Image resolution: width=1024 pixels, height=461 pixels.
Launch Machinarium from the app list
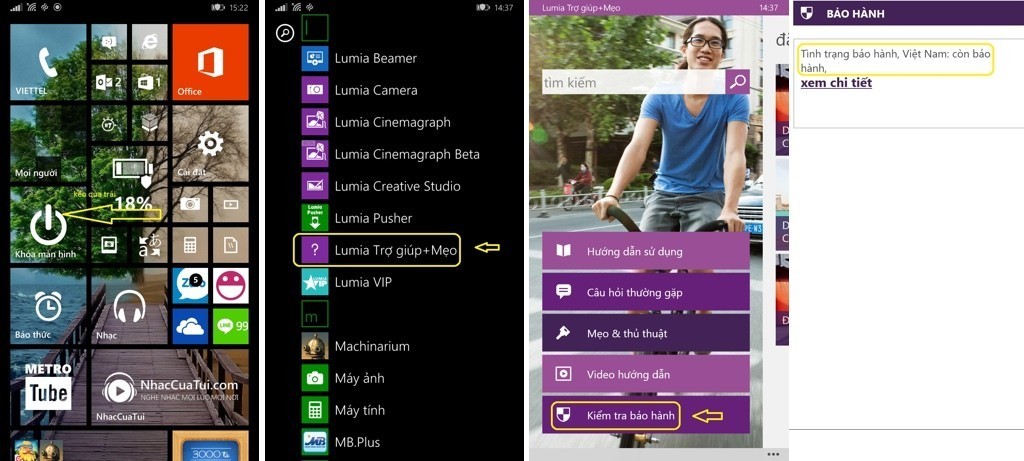[x=356, y=346]
